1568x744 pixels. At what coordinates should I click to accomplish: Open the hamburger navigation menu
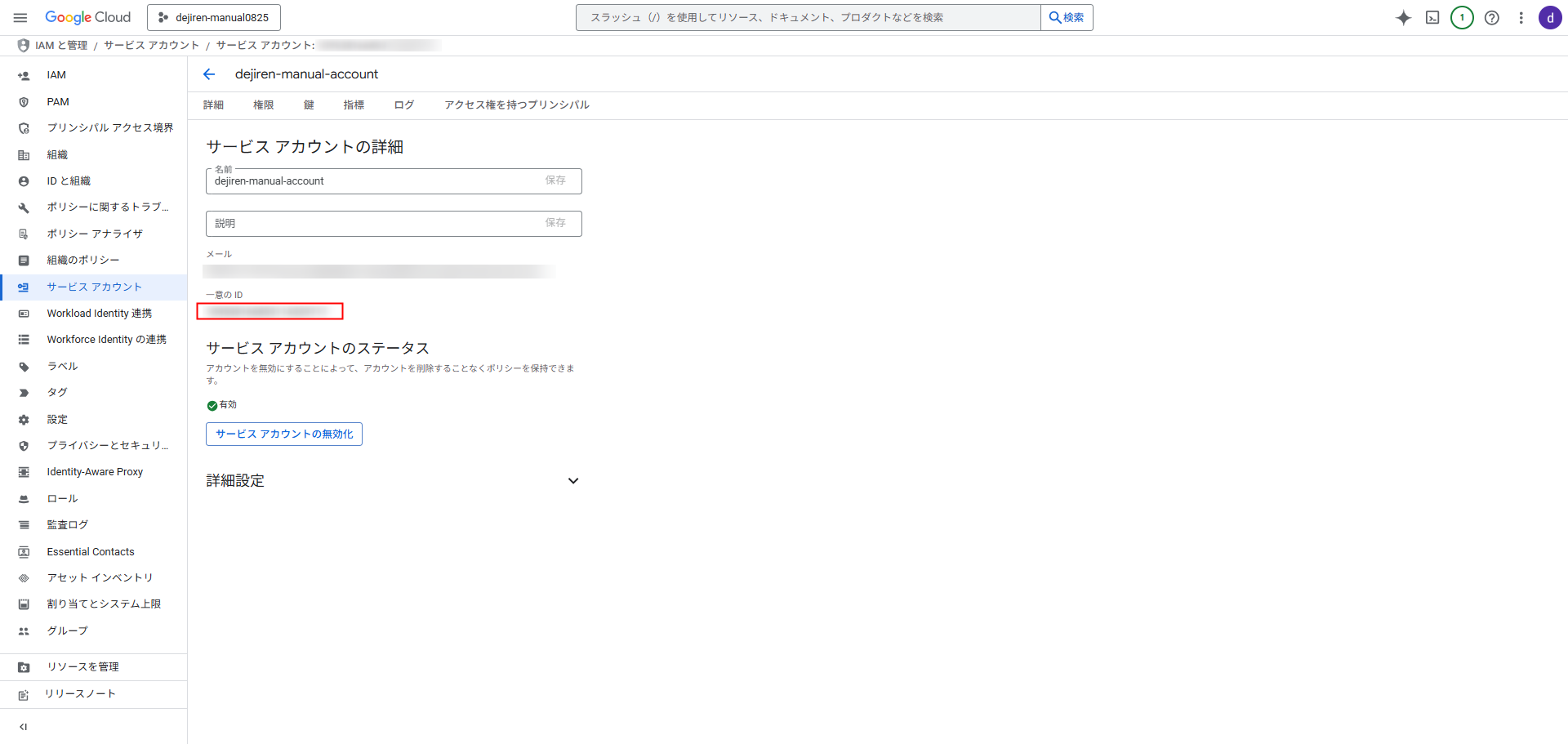coord(20,17)
